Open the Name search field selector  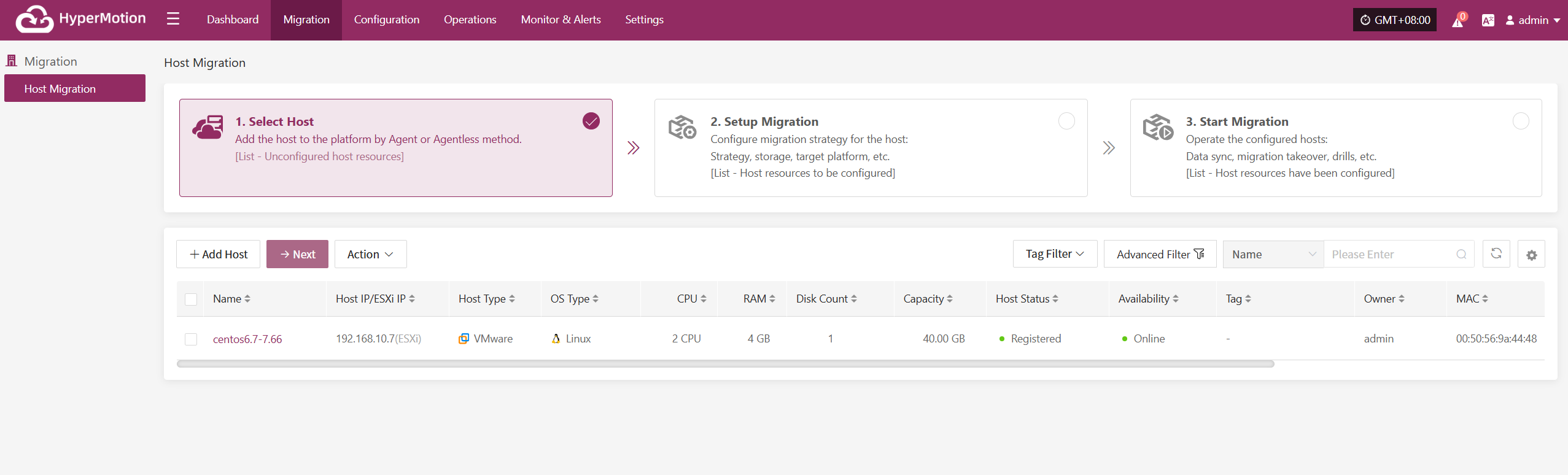(x=1273, y=254)
